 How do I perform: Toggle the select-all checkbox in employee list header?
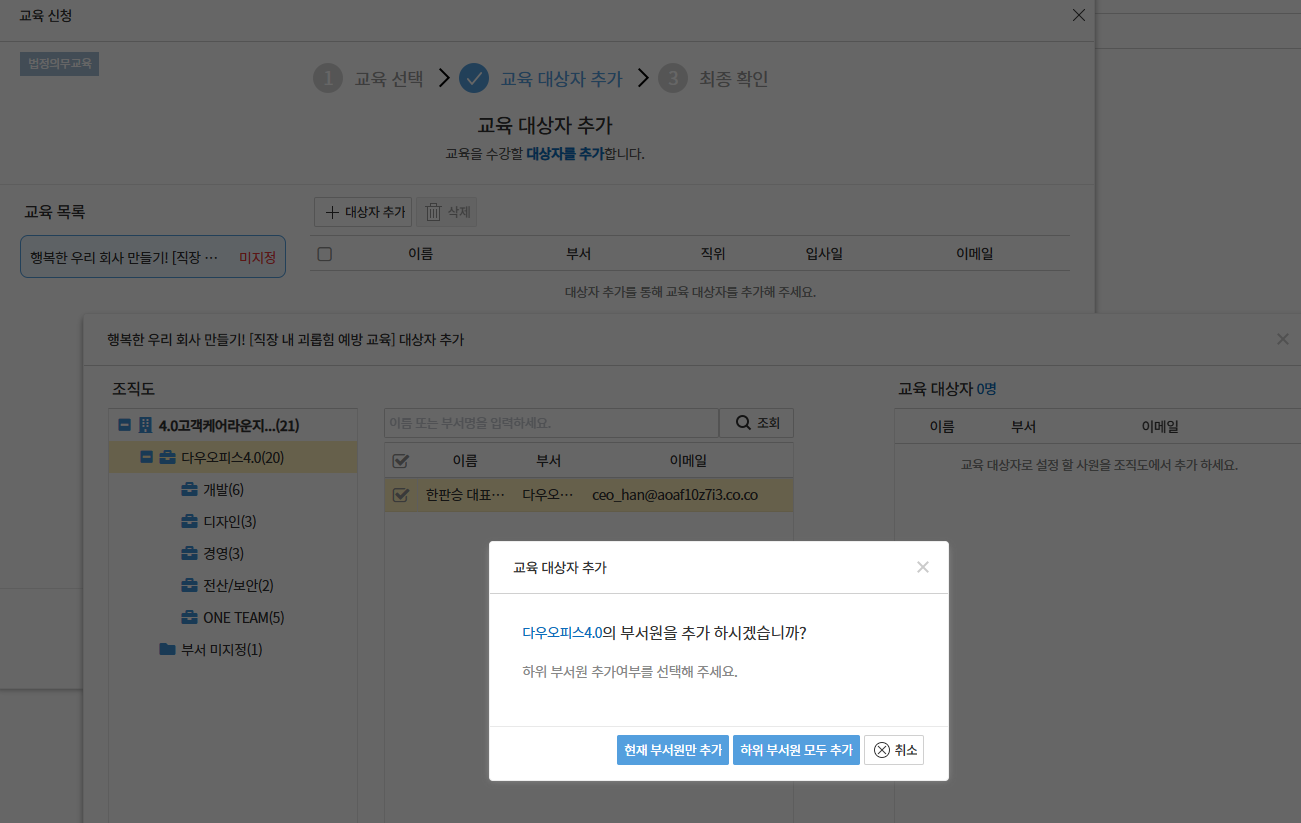(x=400, y=461)
